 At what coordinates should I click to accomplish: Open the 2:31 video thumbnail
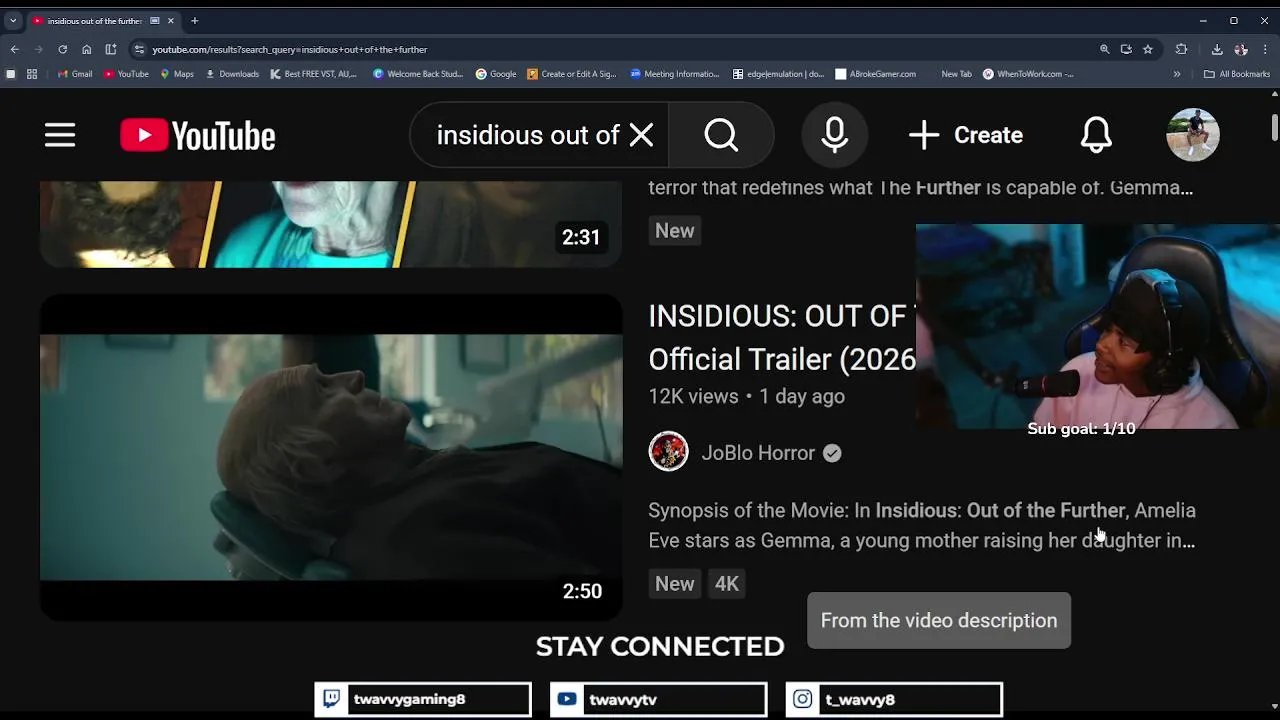coord(331,224)
